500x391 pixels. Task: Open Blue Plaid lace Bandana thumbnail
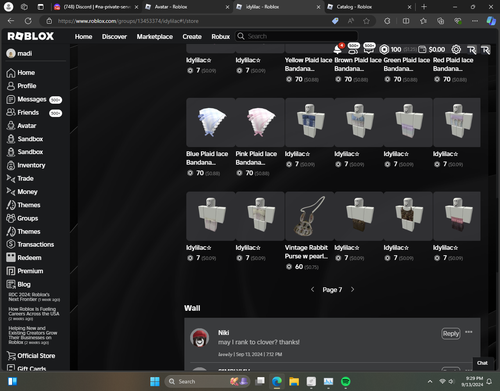tap(211, 122)
